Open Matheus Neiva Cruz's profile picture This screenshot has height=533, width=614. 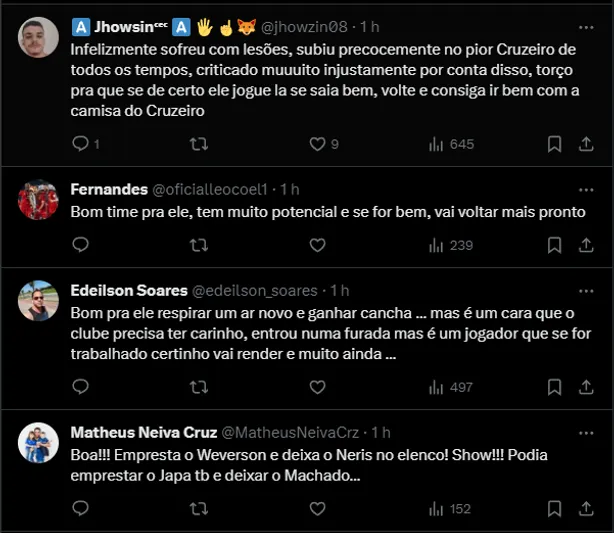point(39,443)
